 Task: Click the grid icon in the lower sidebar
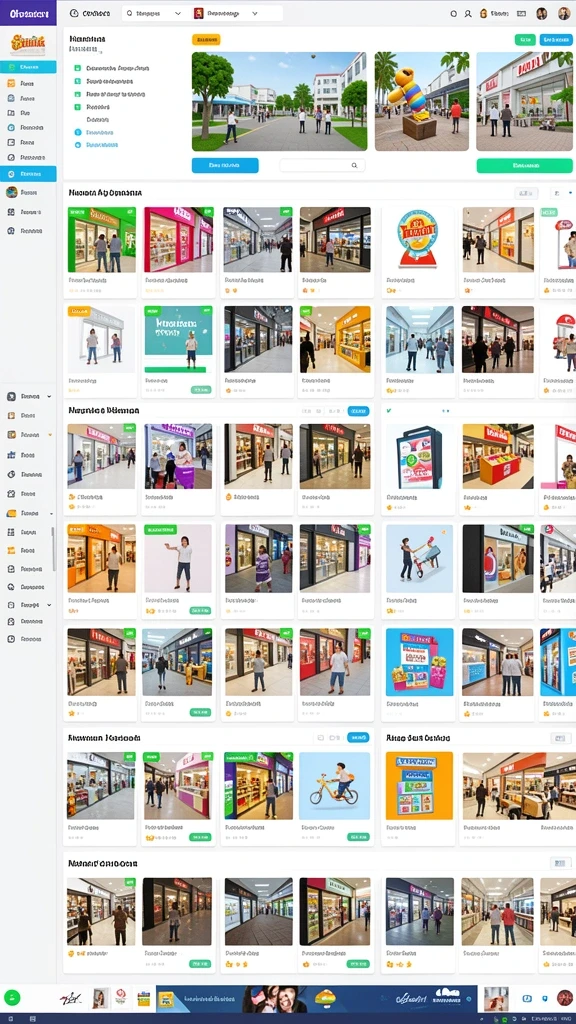[x=11, y=532]
